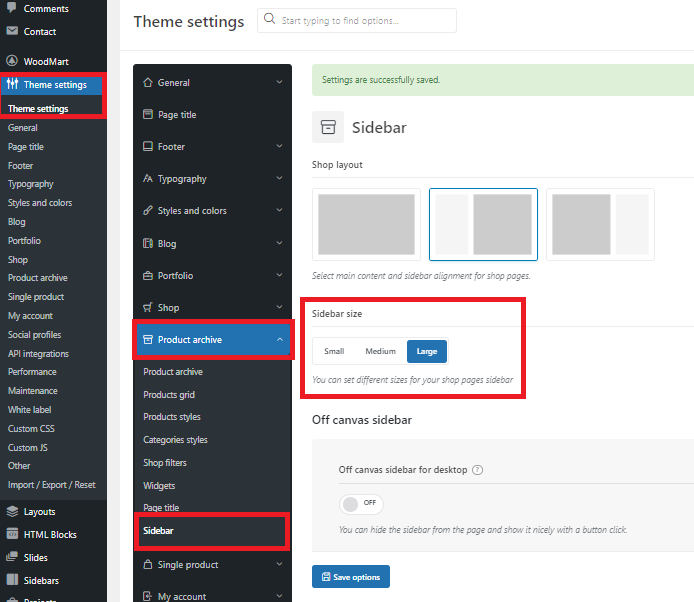Choose full width shop layout without sidebar

point(366,224)
